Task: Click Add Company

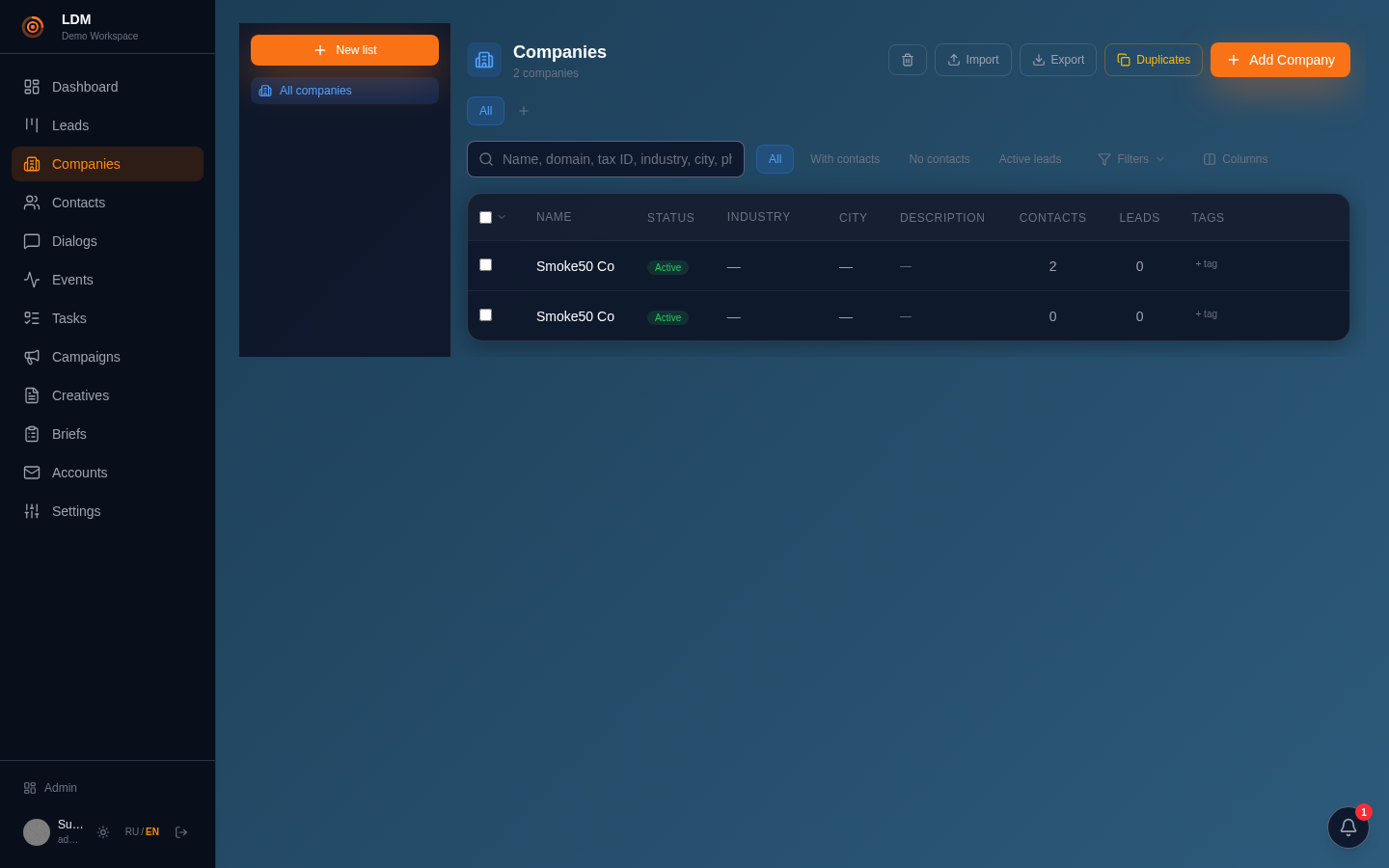Action: pos(1280,60)
